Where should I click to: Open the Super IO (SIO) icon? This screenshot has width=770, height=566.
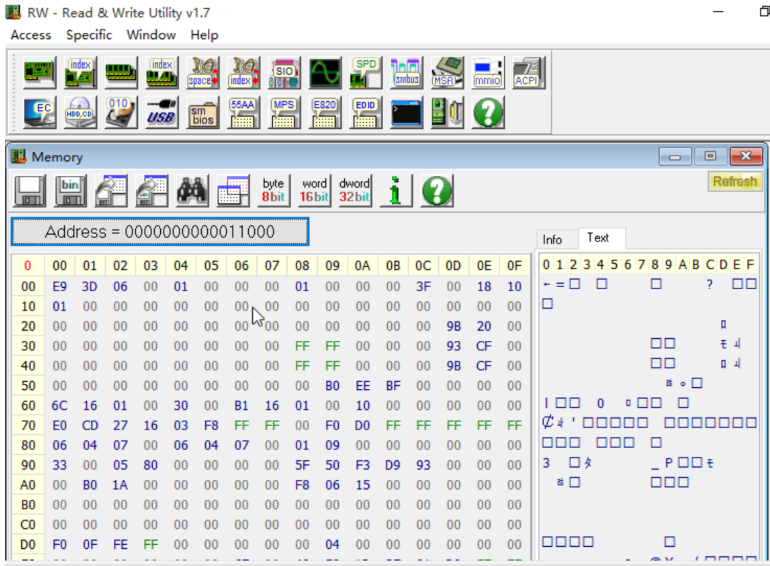tap(284, 72)
